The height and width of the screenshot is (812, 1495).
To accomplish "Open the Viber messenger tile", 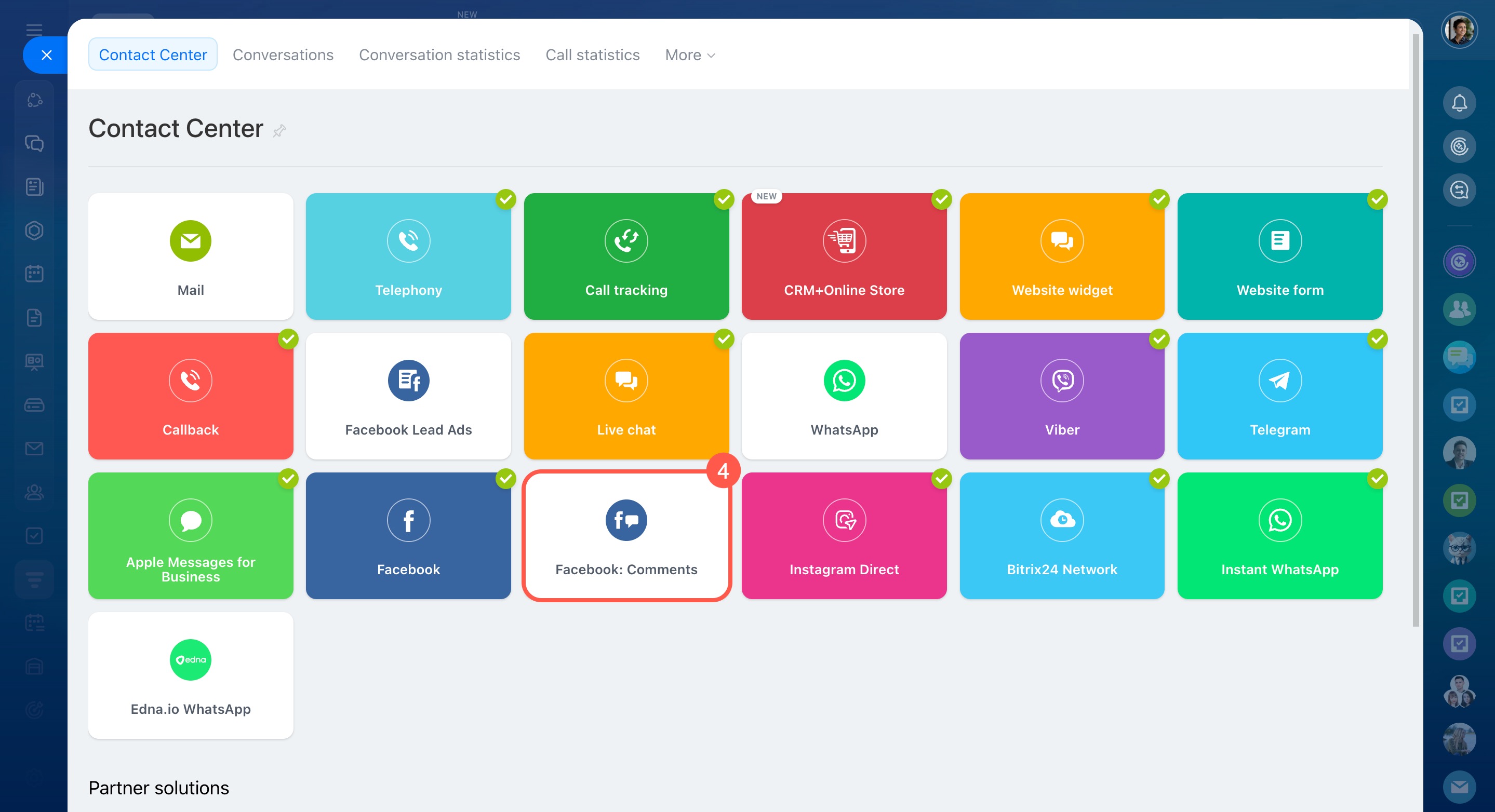I will (1061, 396).
